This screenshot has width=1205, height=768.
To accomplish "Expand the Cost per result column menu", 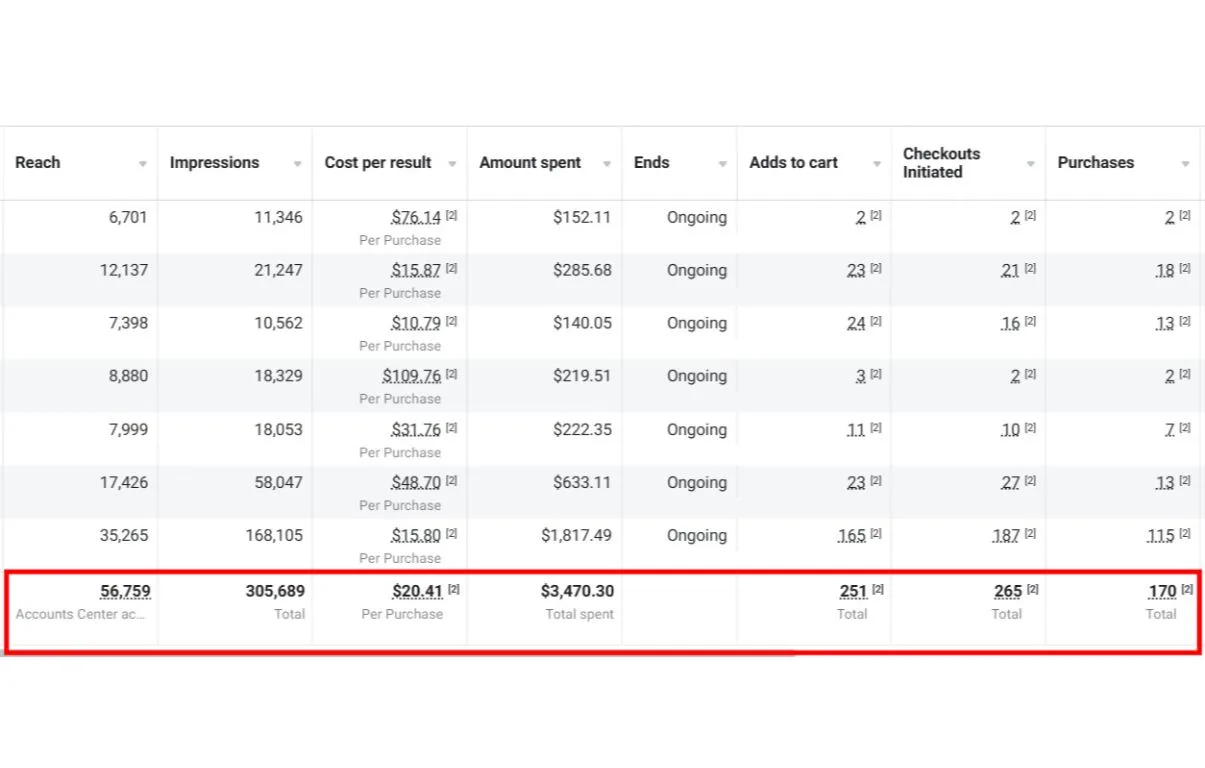I will [x=452, y=164].
